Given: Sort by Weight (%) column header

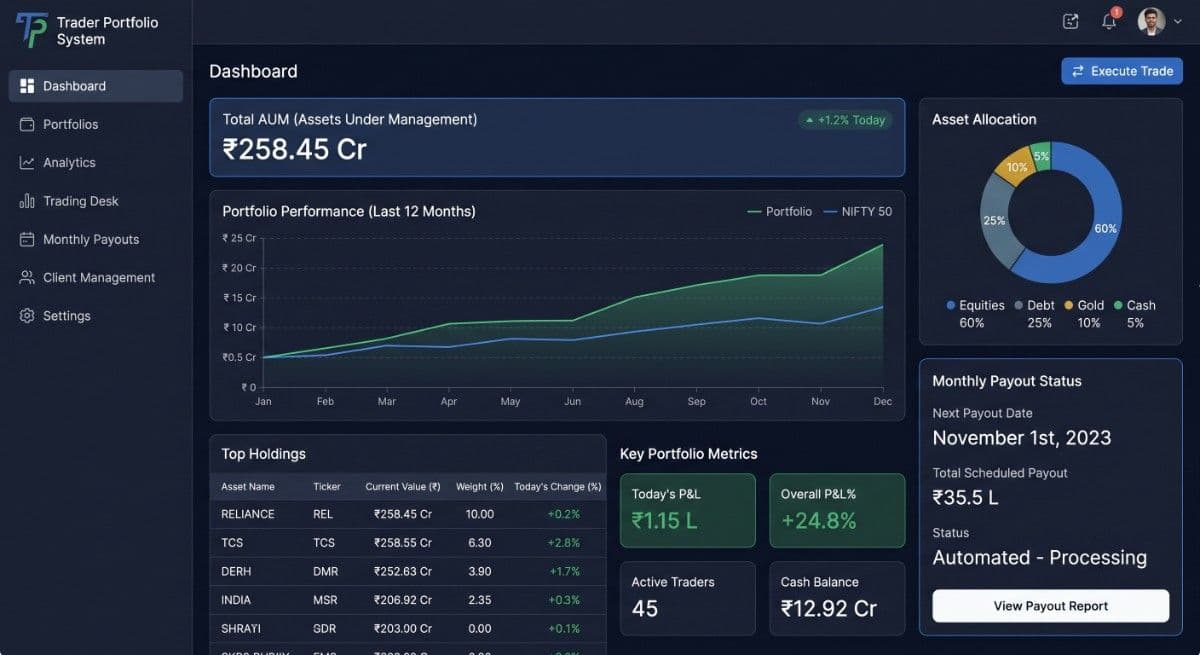Looking at the screenshot, I should click(x=480, y=487).
